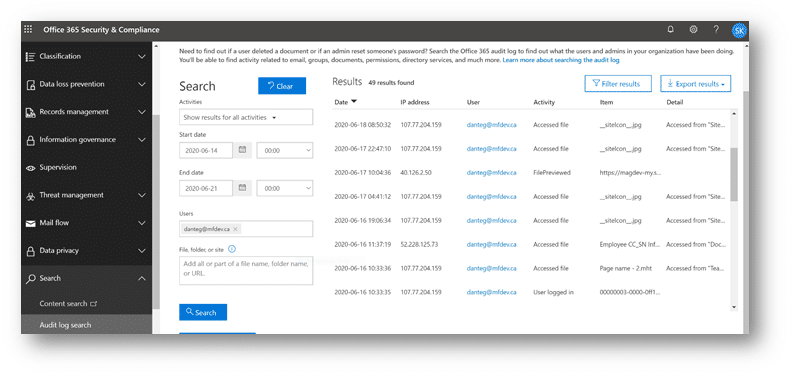Screen dimensions: 791x376
Task: Open the Export results dropdown
Action: click(x=695, y=84)
